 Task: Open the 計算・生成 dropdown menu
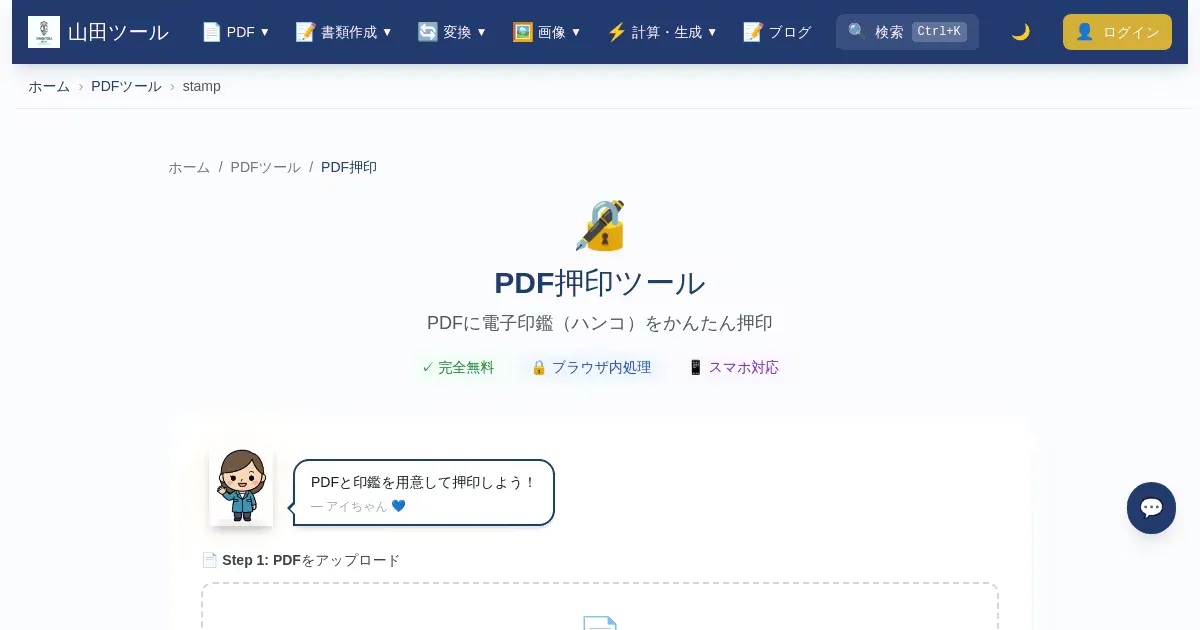point(712,32)
